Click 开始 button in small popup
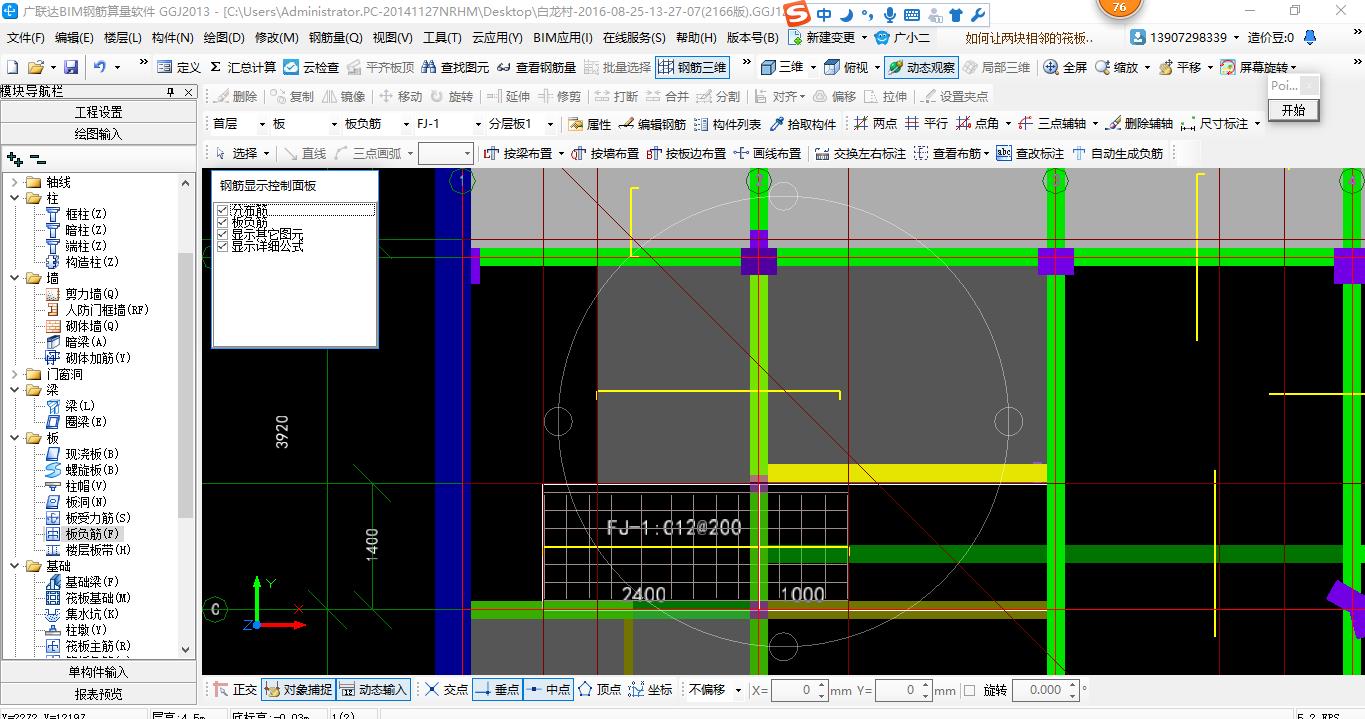 [x=1293, y=110]
